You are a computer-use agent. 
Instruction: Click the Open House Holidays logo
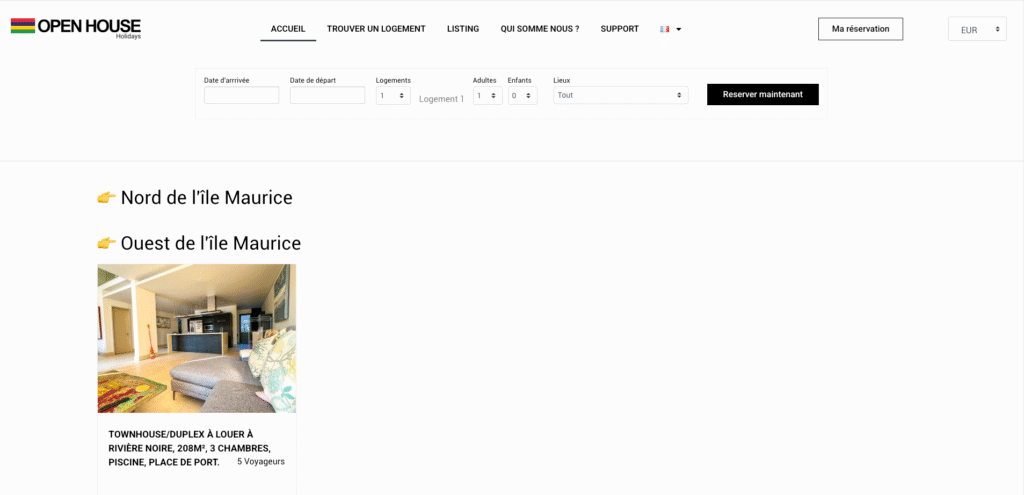pos(76,28)
